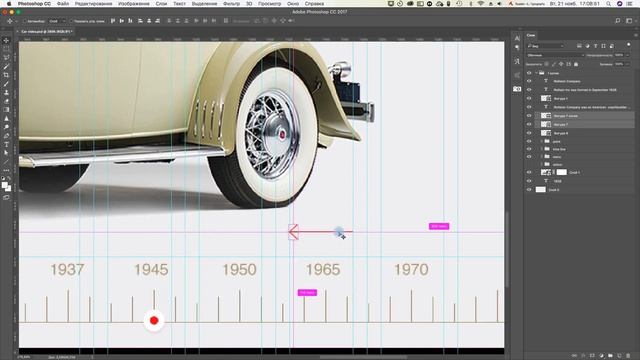
Task: Hide the 'time line' group
Action: click(x=529, y=149)
